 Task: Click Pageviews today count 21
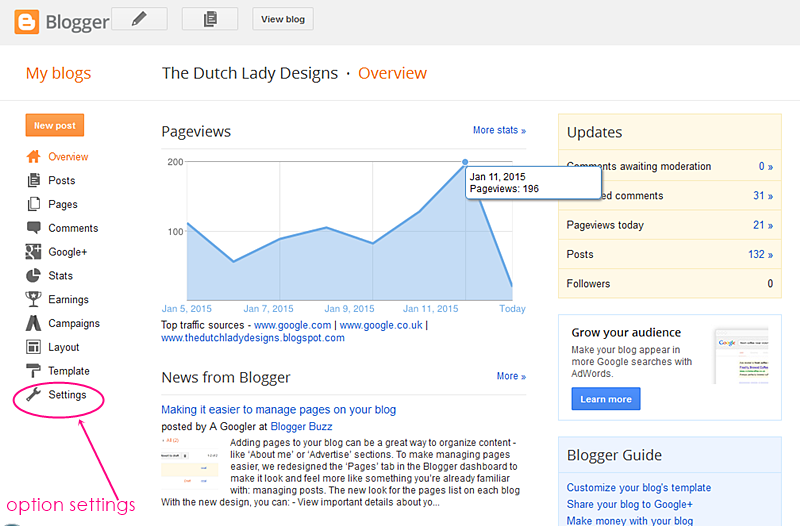pos(763,225)
